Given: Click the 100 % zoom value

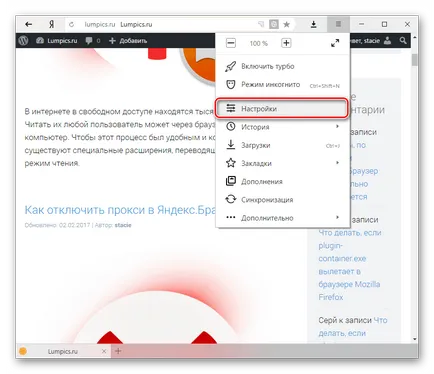Looking at the screenshot, I should pyautogui.click(x=259, y=43).
